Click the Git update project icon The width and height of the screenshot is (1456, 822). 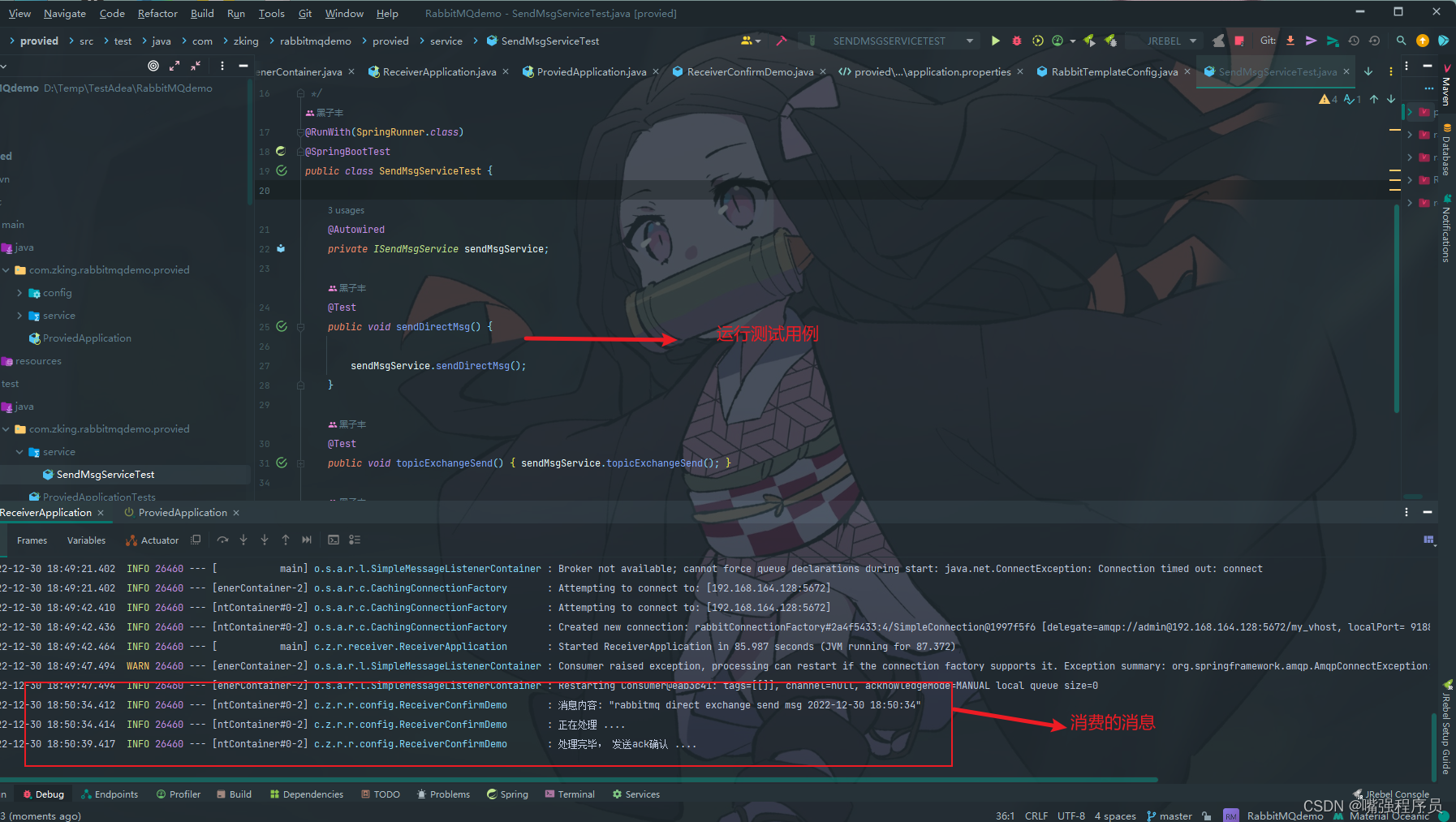tap(1290, 41)
